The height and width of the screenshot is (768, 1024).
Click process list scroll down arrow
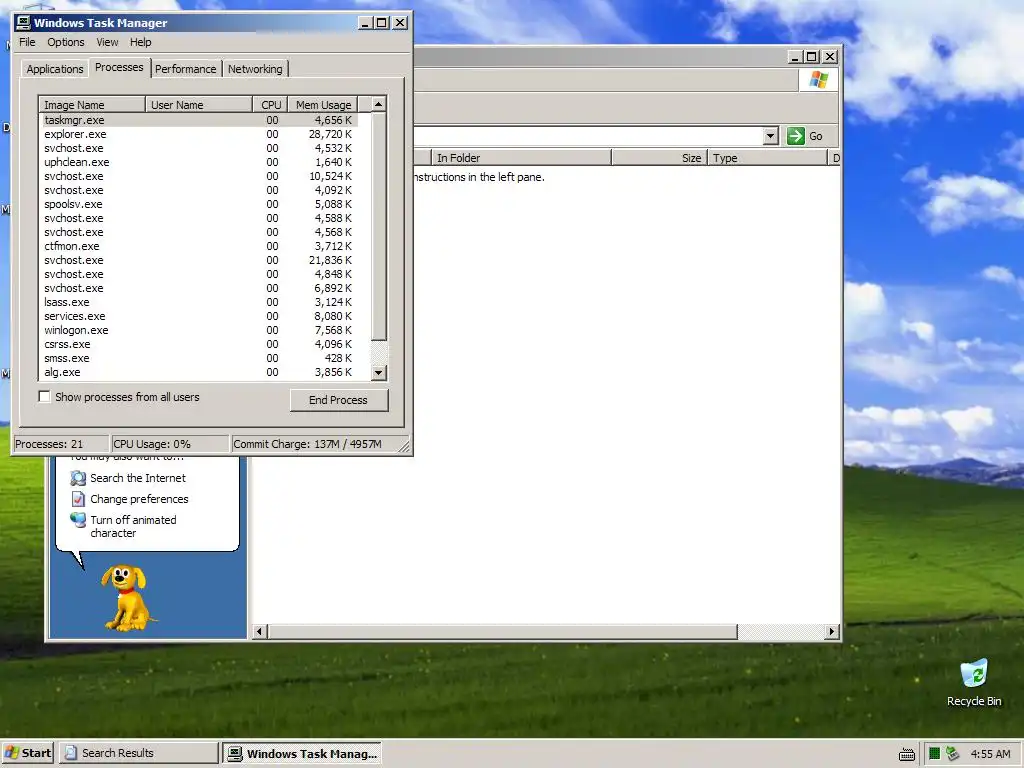379,373
